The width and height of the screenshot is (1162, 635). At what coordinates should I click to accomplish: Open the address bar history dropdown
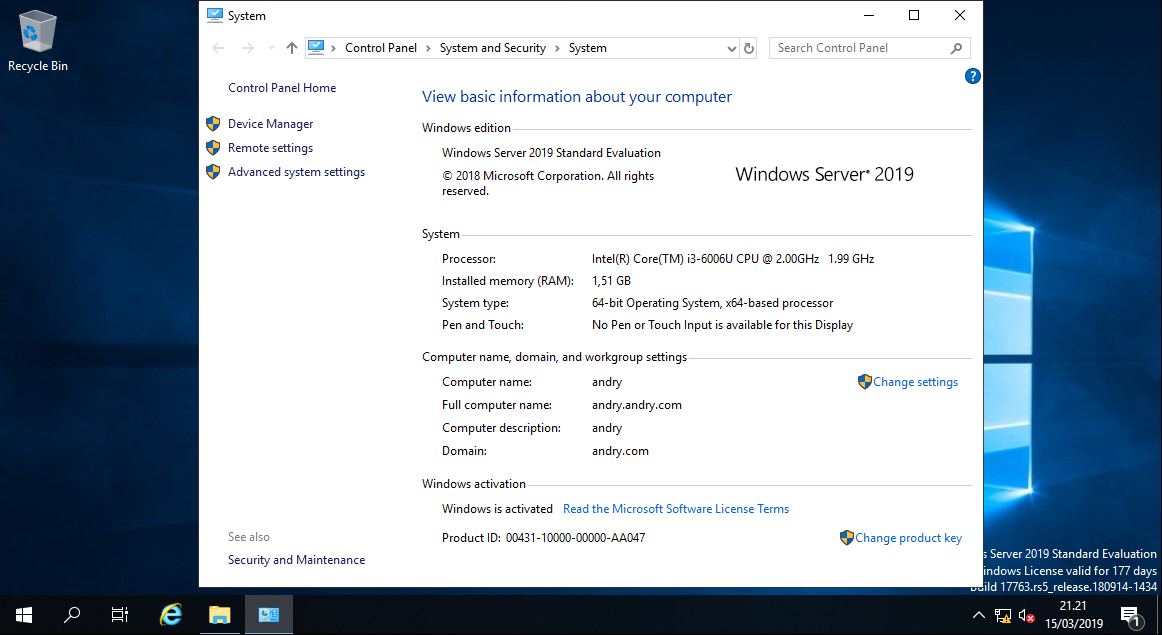pyautogui.click(x=731, y=48)
